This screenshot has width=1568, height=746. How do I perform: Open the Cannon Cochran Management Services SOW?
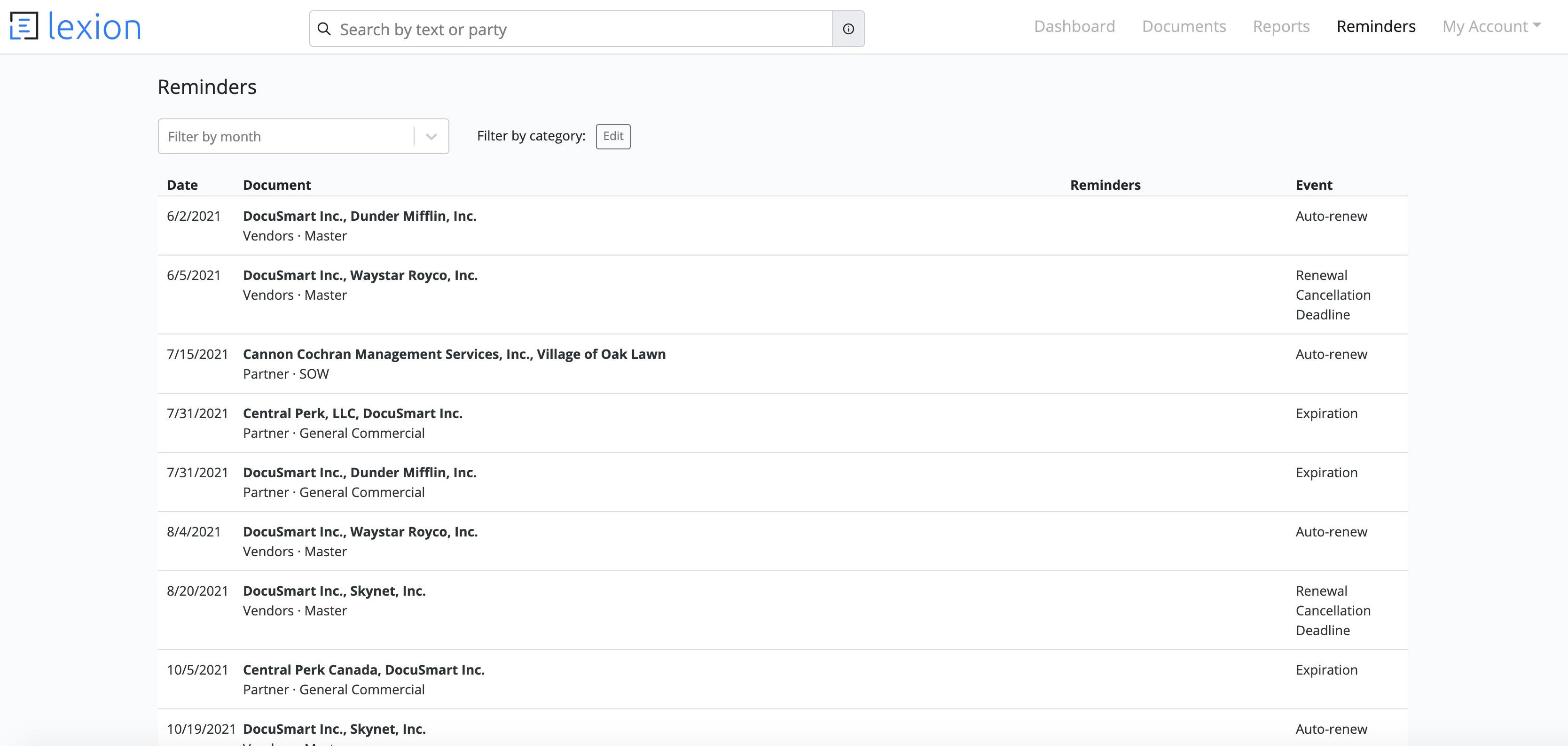[454, 354]
